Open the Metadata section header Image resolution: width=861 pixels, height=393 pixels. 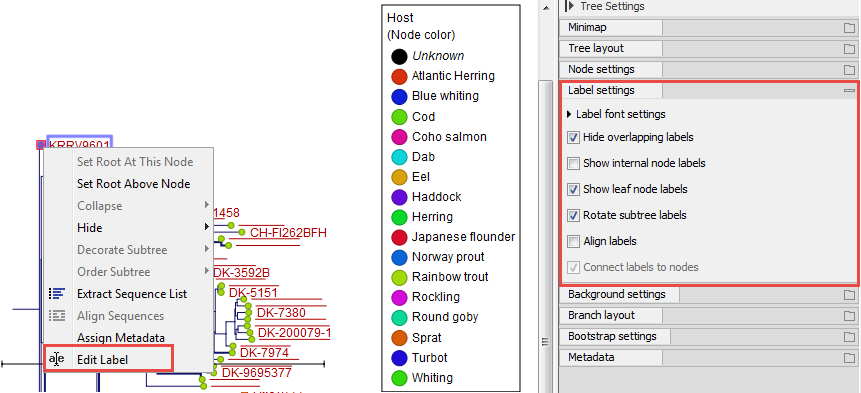(x=611, y=357)
